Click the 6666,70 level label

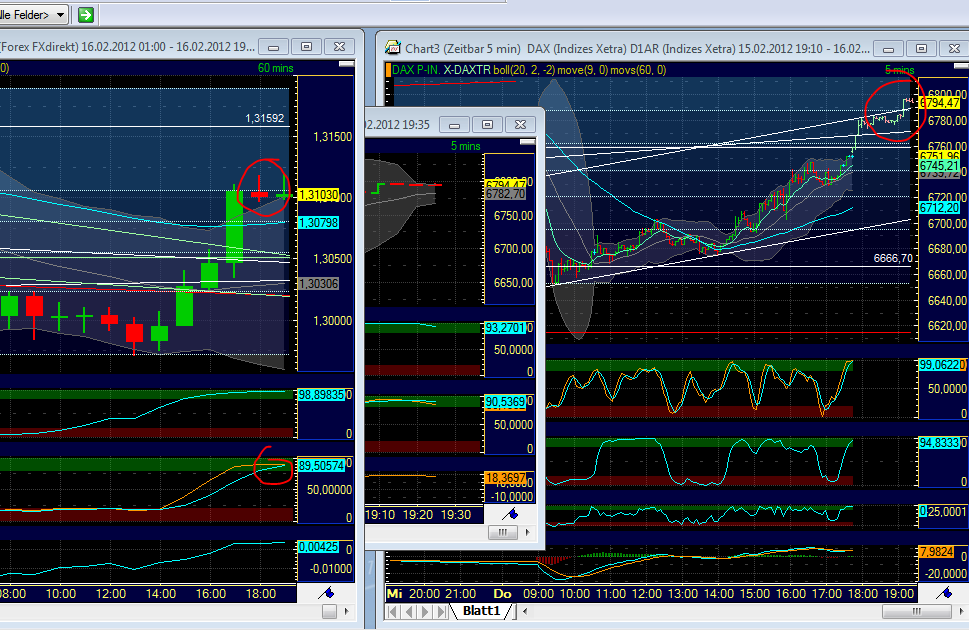(x=893, y=258)
